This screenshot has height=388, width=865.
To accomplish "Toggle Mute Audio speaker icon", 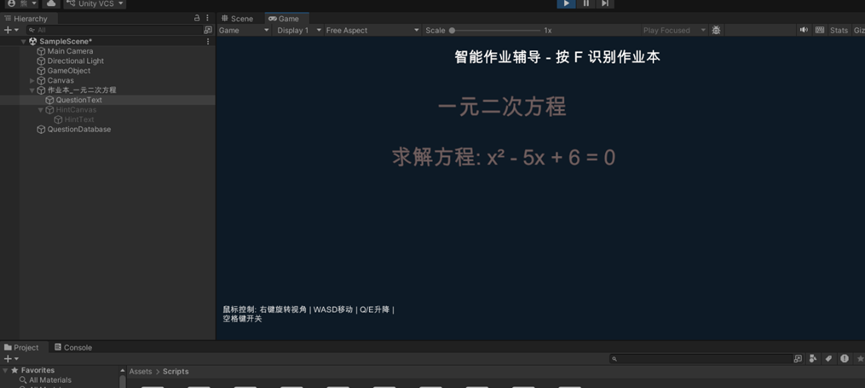I will 804,30.
